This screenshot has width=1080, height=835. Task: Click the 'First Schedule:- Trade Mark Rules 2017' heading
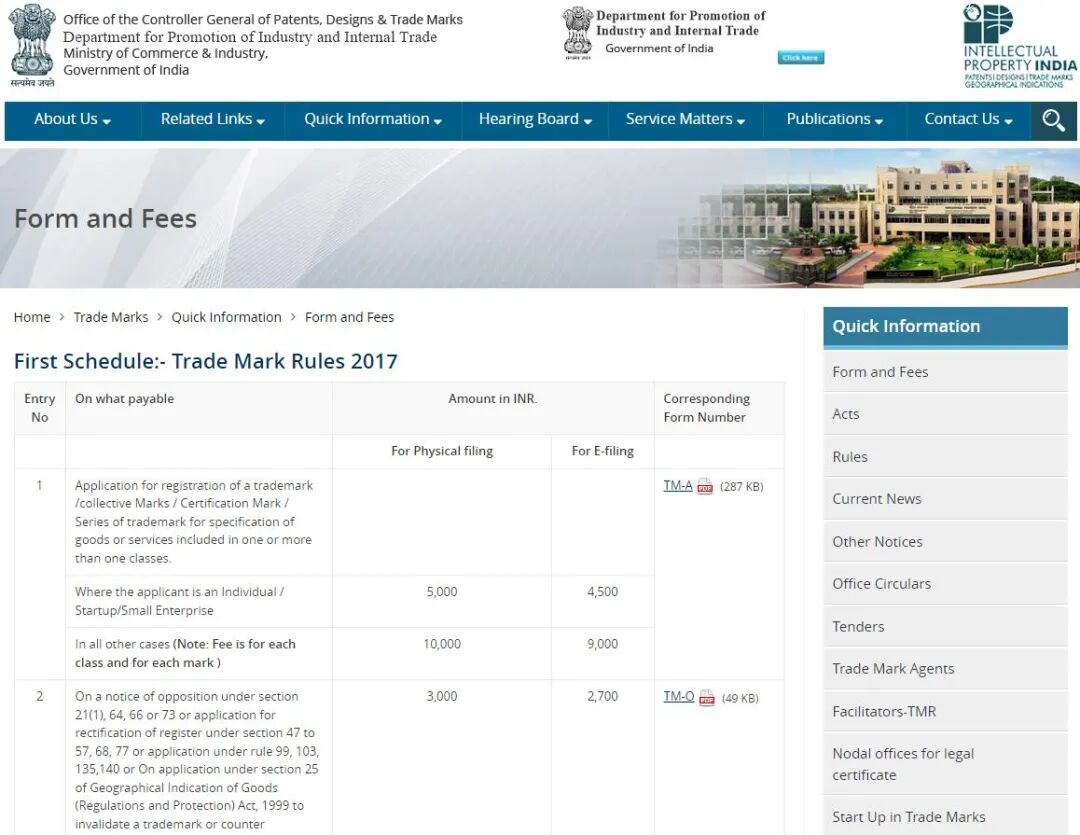[x=206, y=361]
